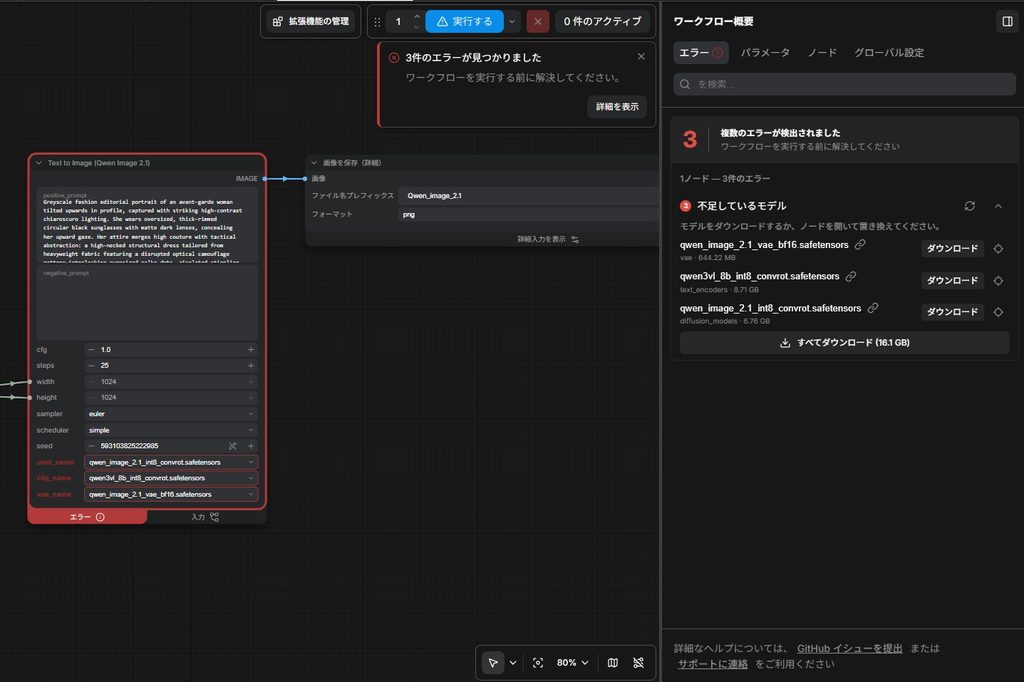The width and height of the screenshot is (1024, 682).
Task: Decrease the cfg value with minus
Action: [91, 349]
